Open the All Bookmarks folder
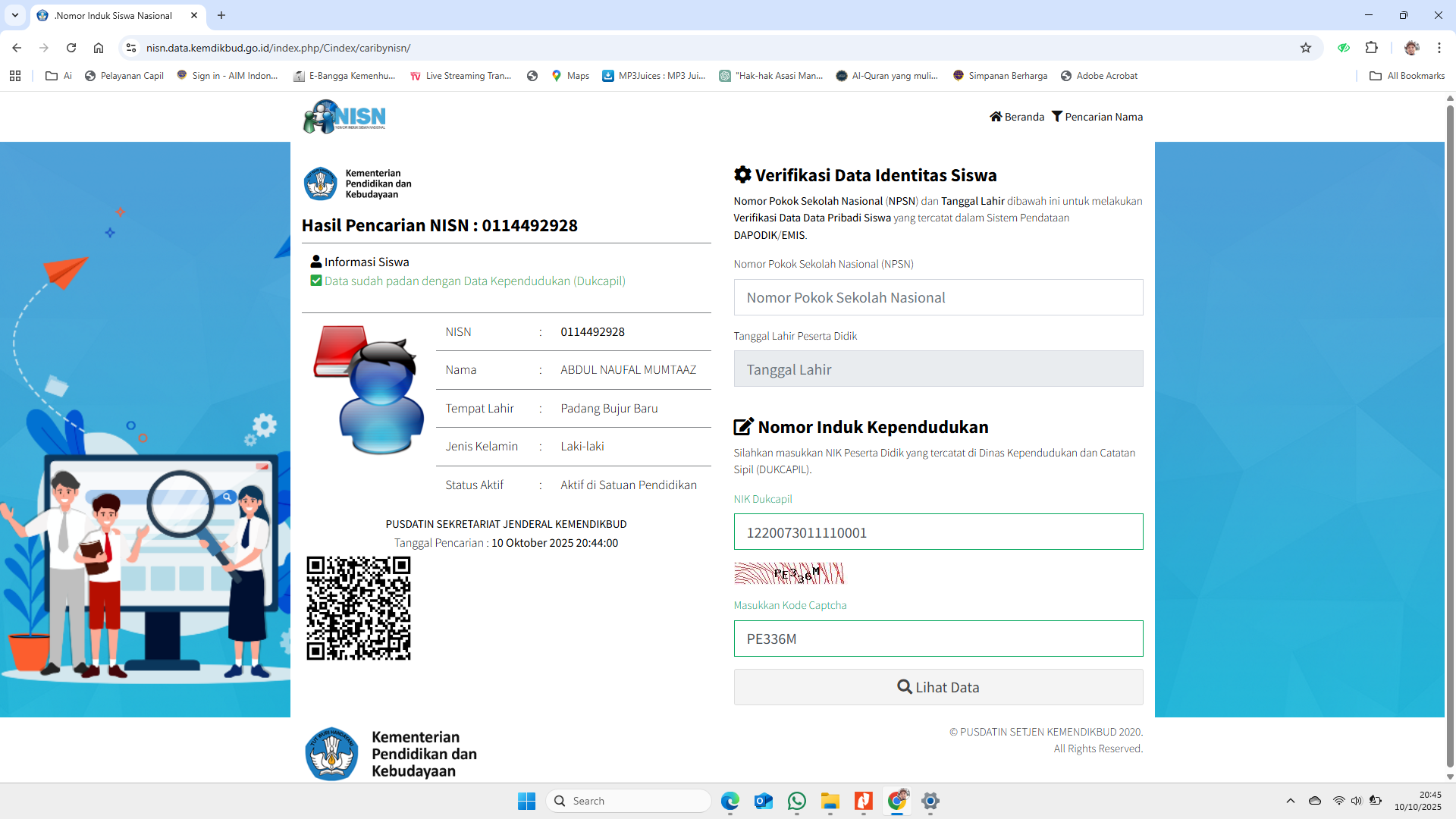Image resolution: width=1456 pixels, height=819 pixels. pyautogui.click(x=1407, y=76)
